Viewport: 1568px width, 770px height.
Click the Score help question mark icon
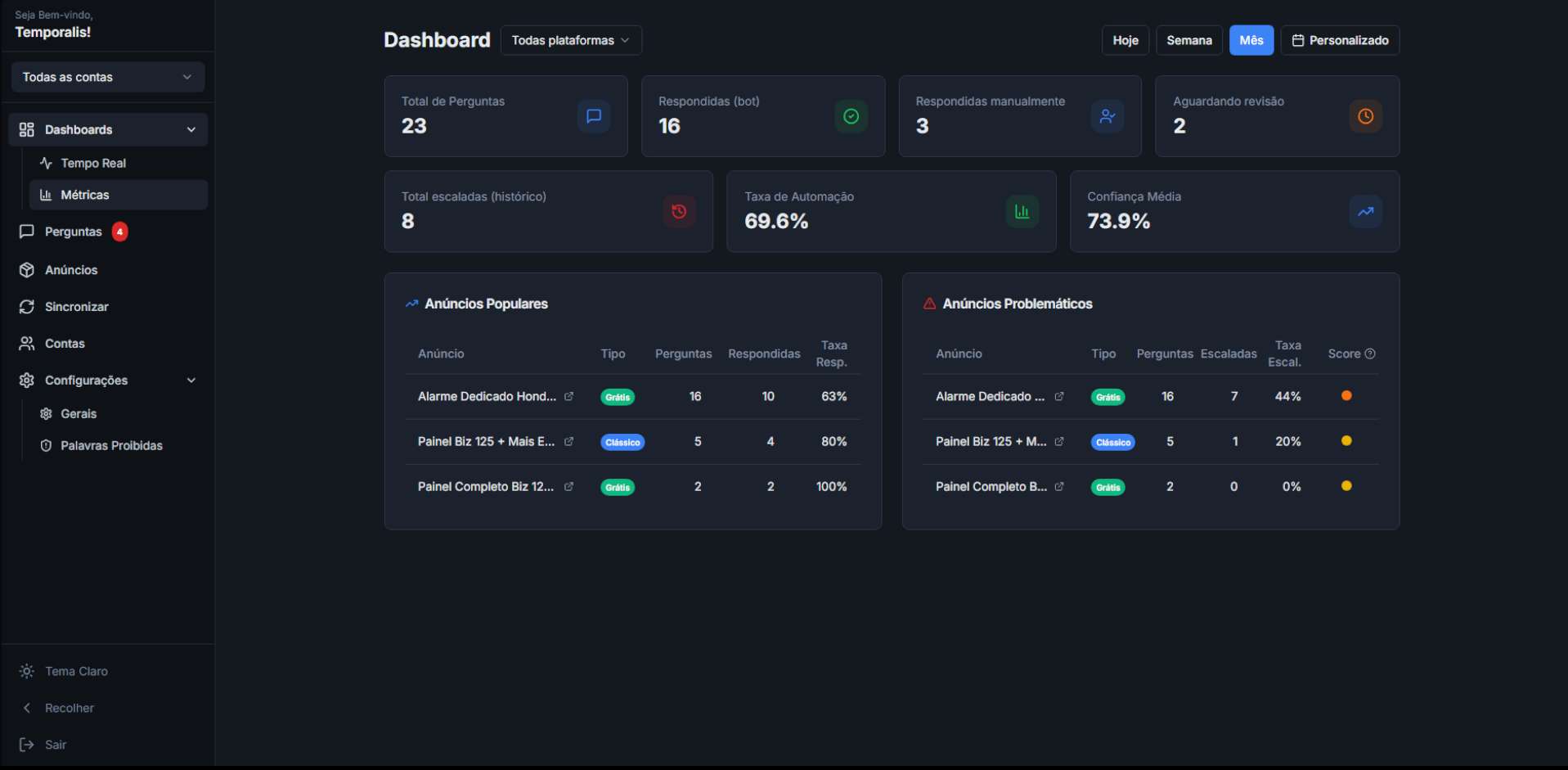(x=1370, y=353)
